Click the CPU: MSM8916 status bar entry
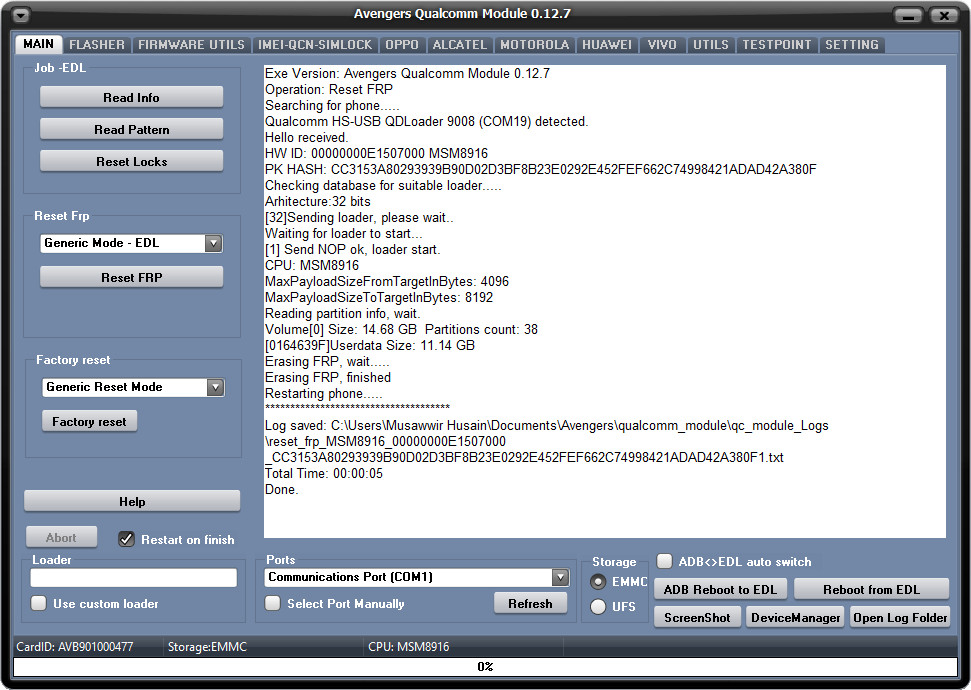 pyautogui.click(x=409, y=647)
